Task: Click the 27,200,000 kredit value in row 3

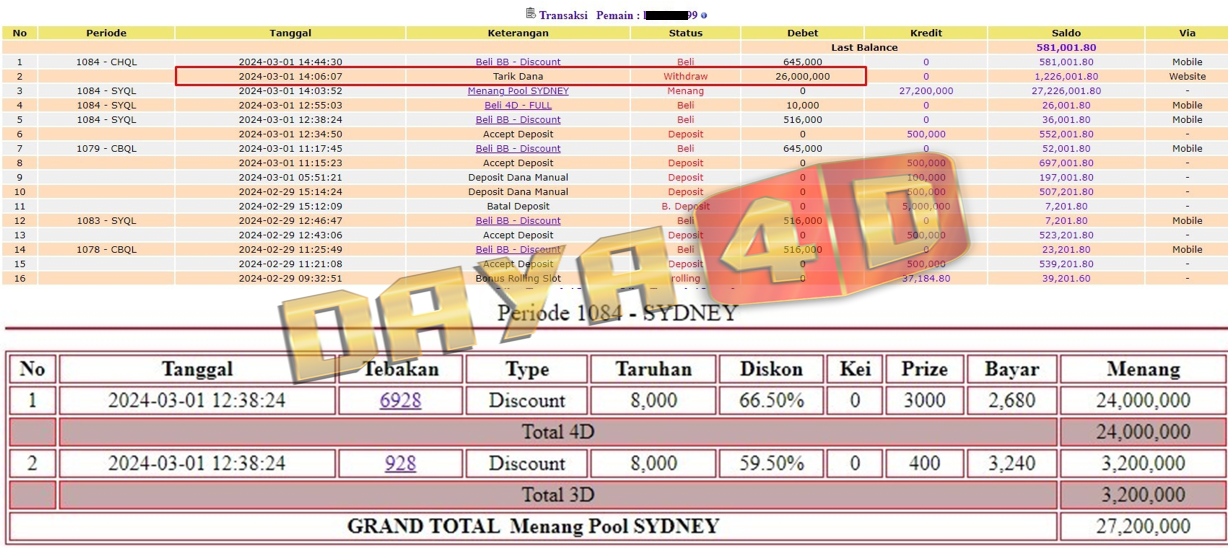Action: point(925,91)
